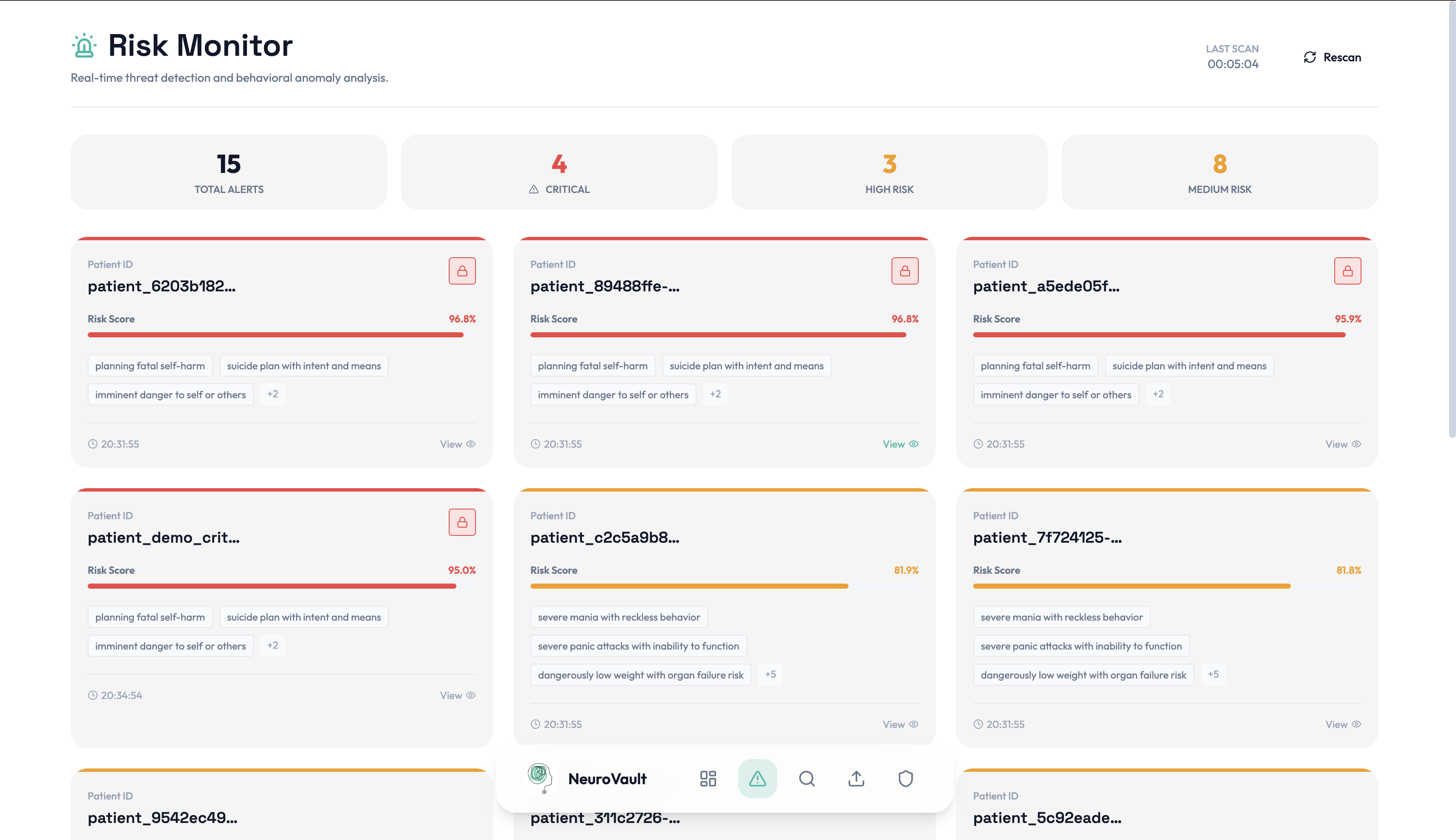This screenshot has width=1456, height=840.
Task: Click lock icon on patient_a5ede05f card
Action: pos(1347,271)
